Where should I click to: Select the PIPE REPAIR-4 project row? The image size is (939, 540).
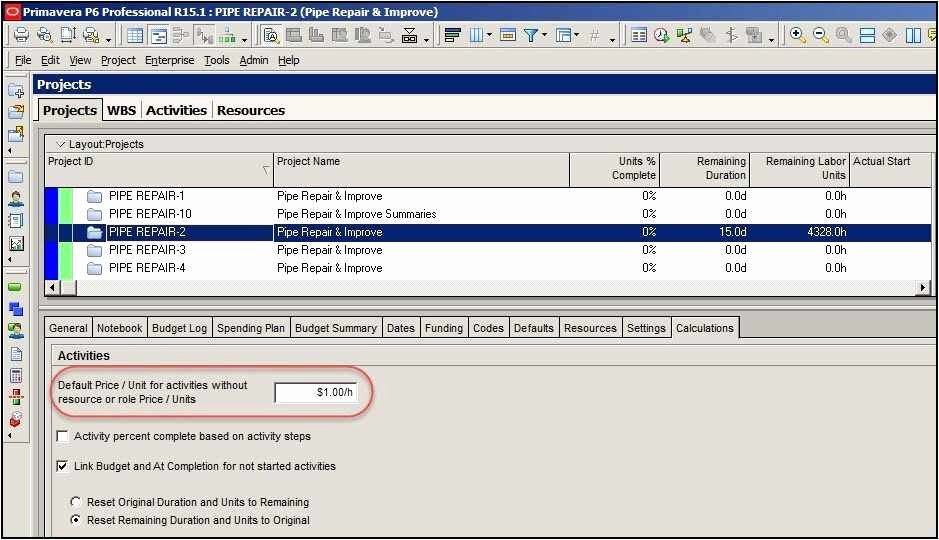(x=488, y=268)
